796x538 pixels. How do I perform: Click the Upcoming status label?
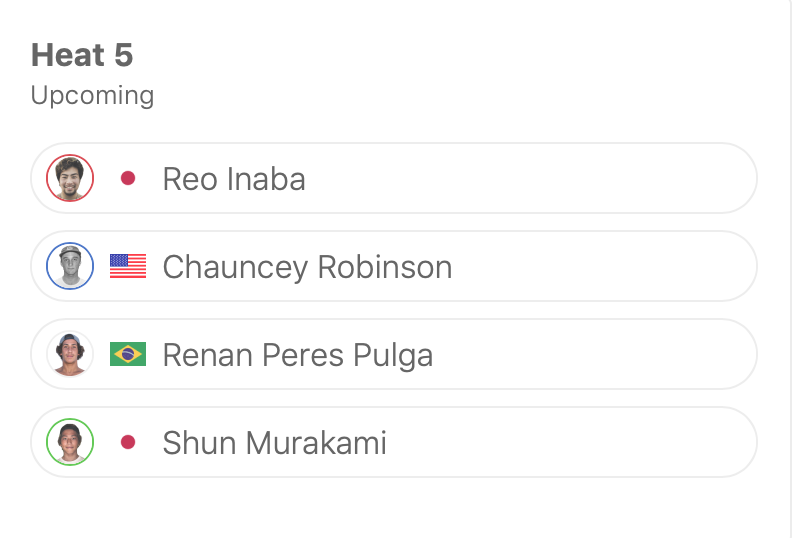click(x=92, y=96)
